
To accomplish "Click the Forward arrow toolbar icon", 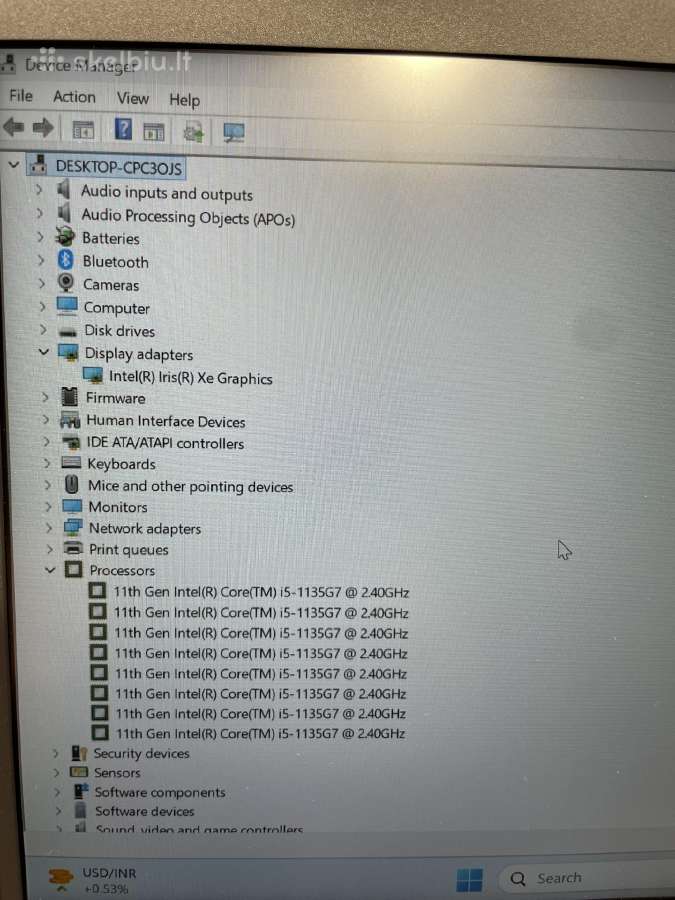I will pos(43,127).
